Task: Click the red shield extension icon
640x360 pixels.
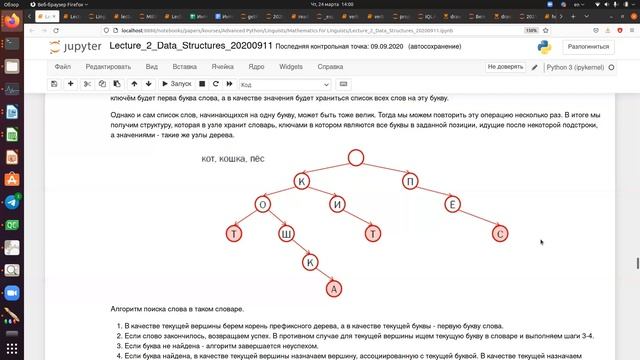Action: [620, 31]
